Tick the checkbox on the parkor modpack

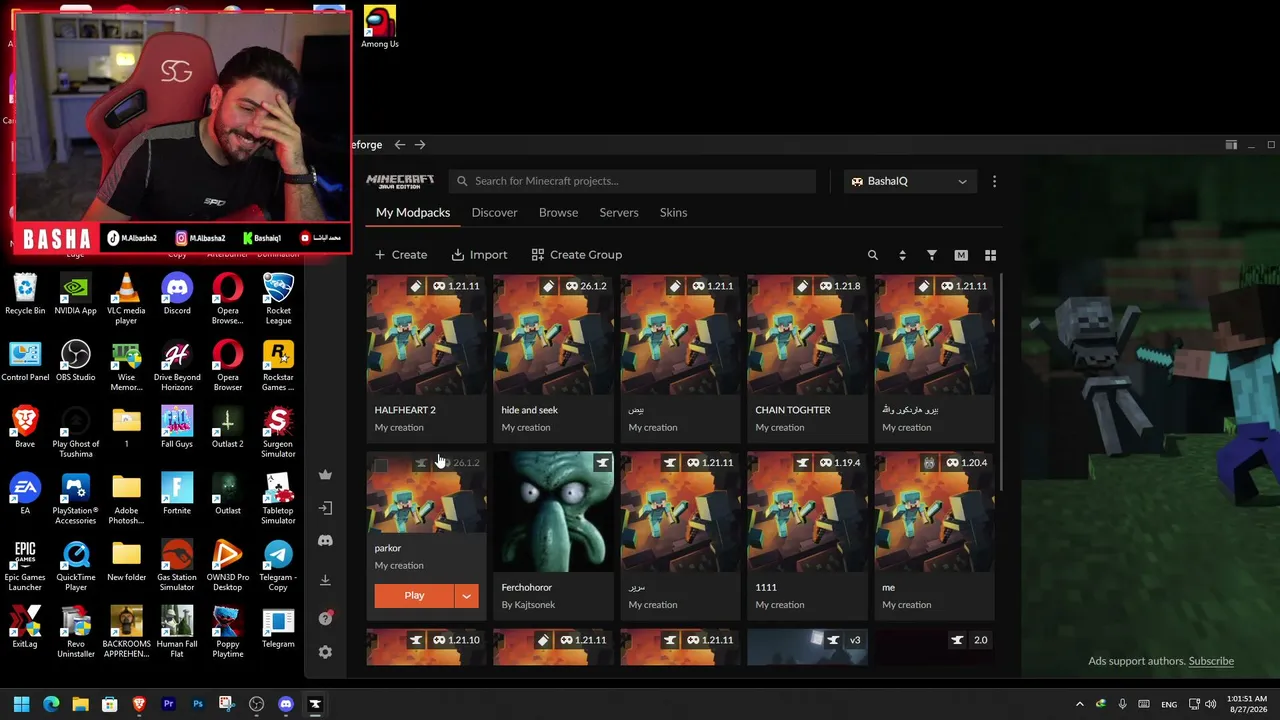click(x=381, y=465)
